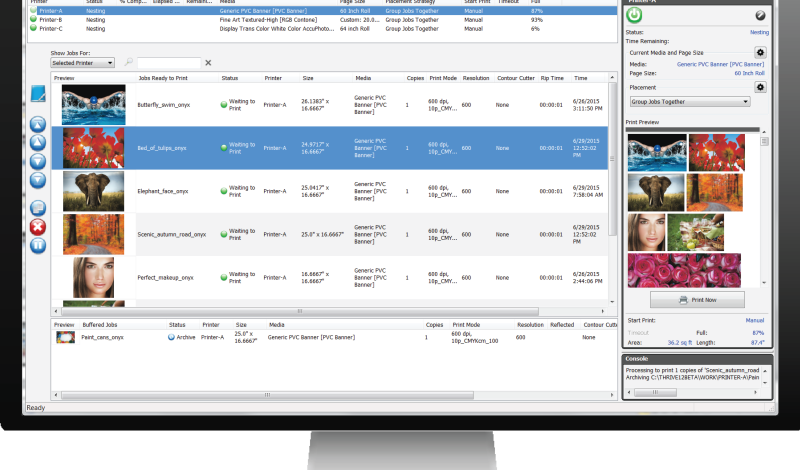Select the Printer-C row
This screenshot has width=800, height=470.
pos(322,29)
